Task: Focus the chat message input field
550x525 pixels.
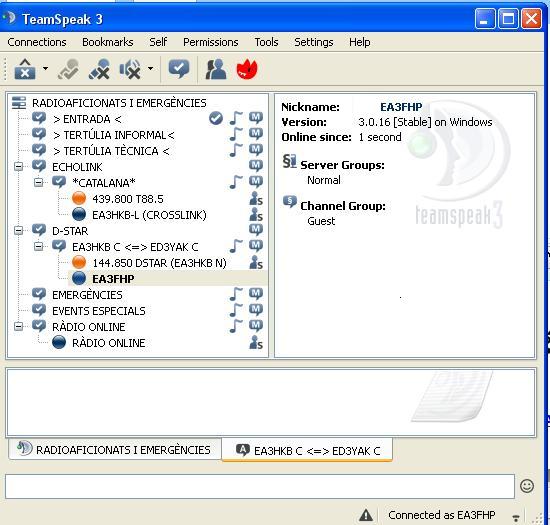Action: click(260, 486)
